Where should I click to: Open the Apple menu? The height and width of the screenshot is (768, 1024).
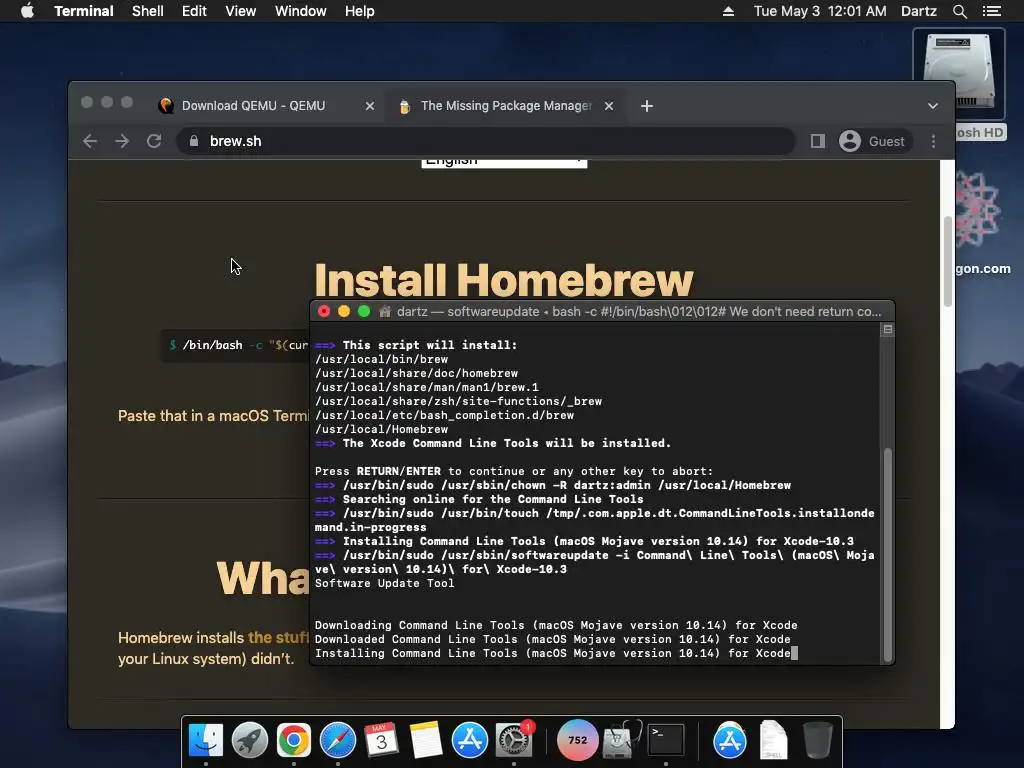[x=27, y=11]
